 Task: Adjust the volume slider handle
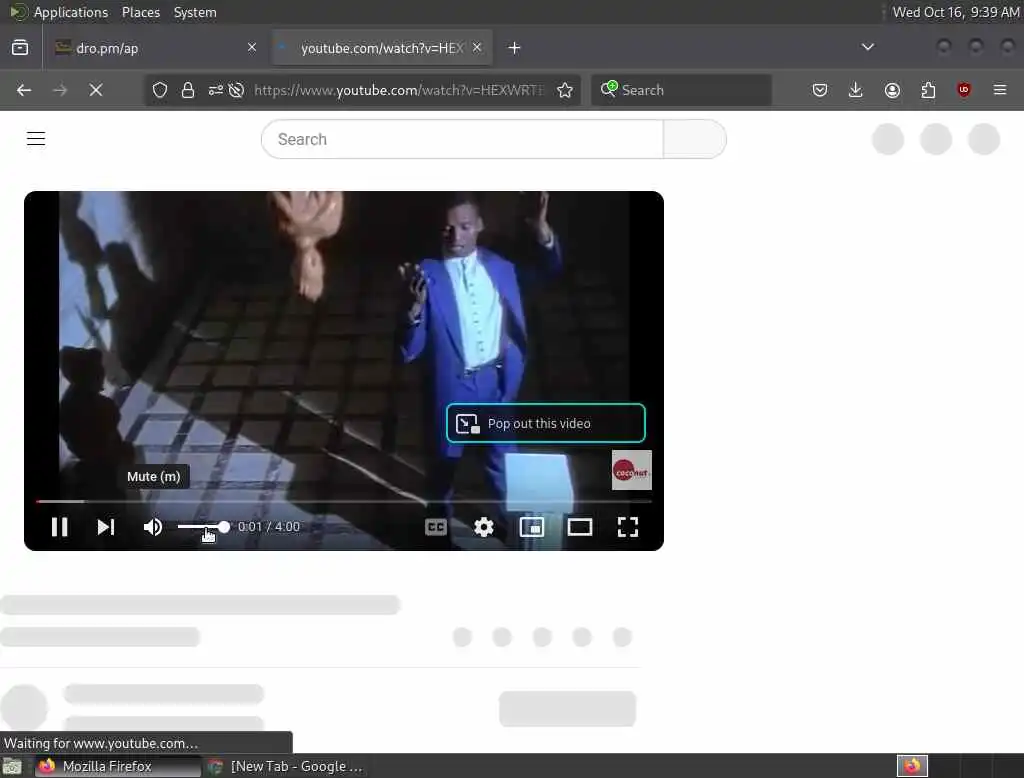[224, 527]
